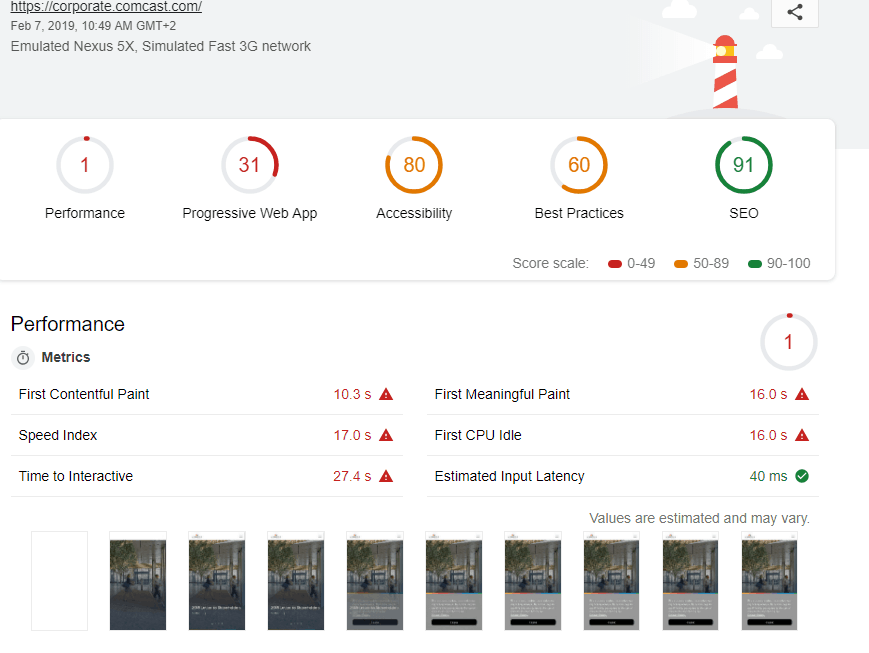Expand the First CPU Idle metric row

click(478, 435)
